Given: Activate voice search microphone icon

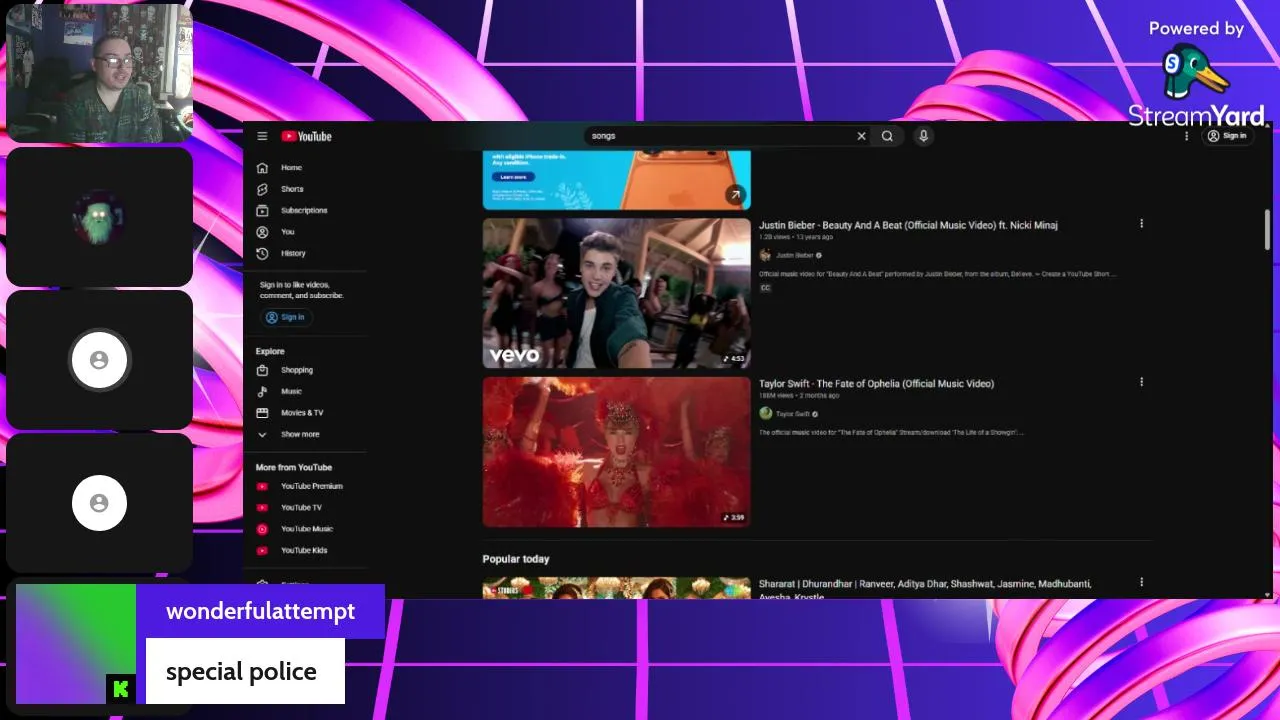Looking at the screenshot, I should click(923, 136).
